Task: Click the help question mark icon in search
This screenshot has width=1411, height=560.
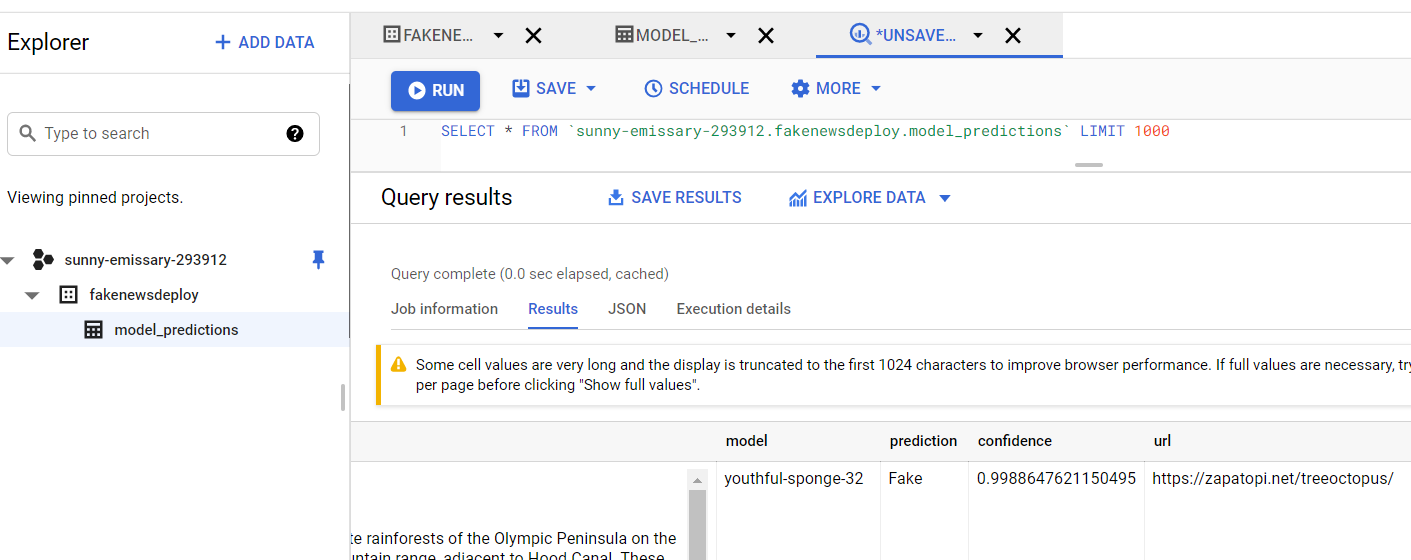Action: 295,133
